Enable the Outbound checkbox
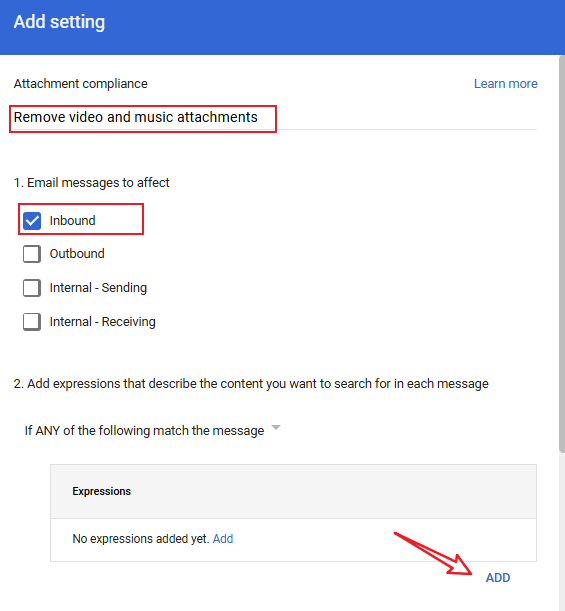Screen dimensions: 565x611 tap(32, 254)
